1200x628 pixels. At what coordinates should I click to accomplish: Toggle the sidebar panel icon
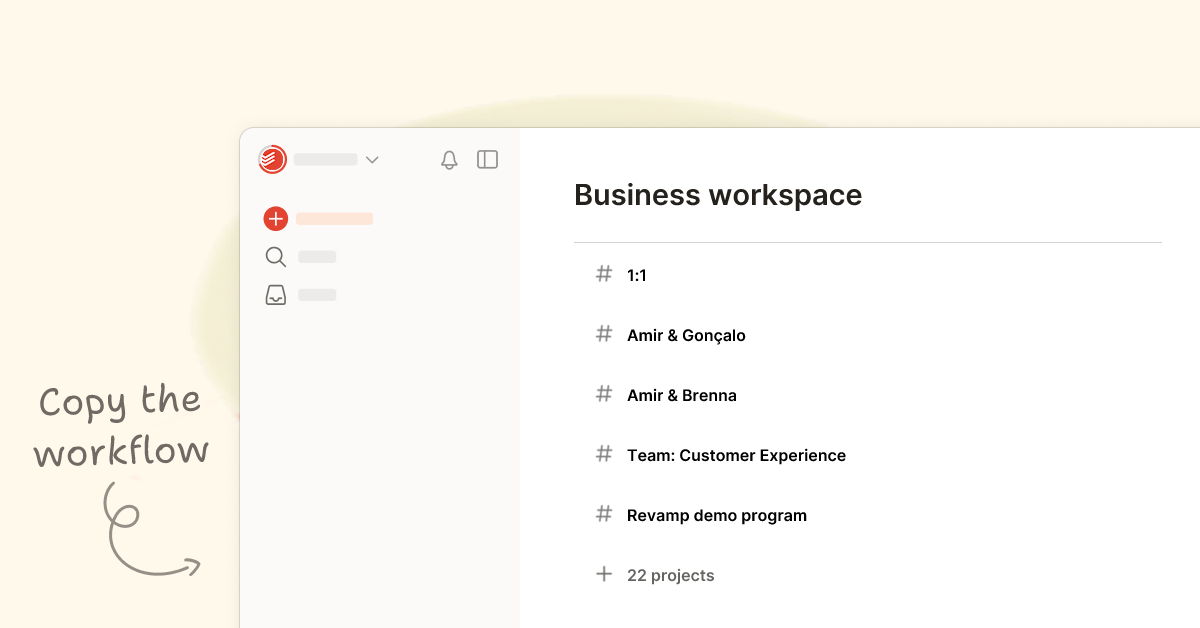pyautogui.click(x=487, y=159)
